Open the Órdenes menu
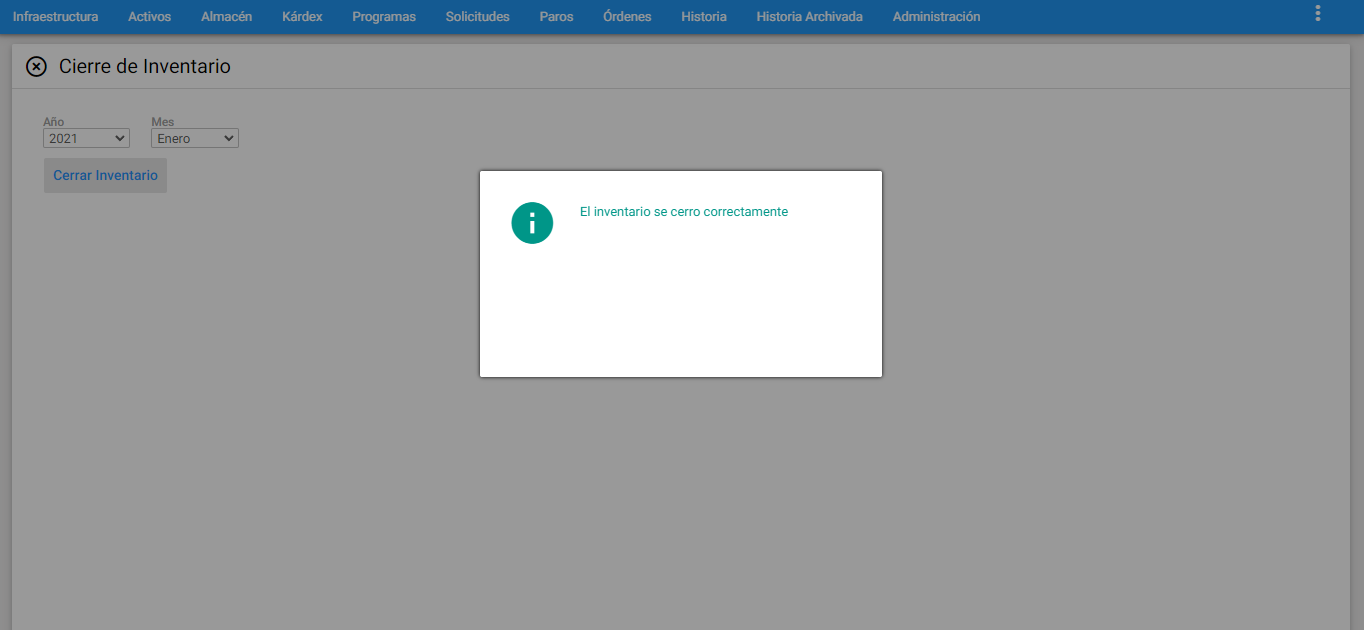This screenshot has width=1364, height=630. click(627, 17)
